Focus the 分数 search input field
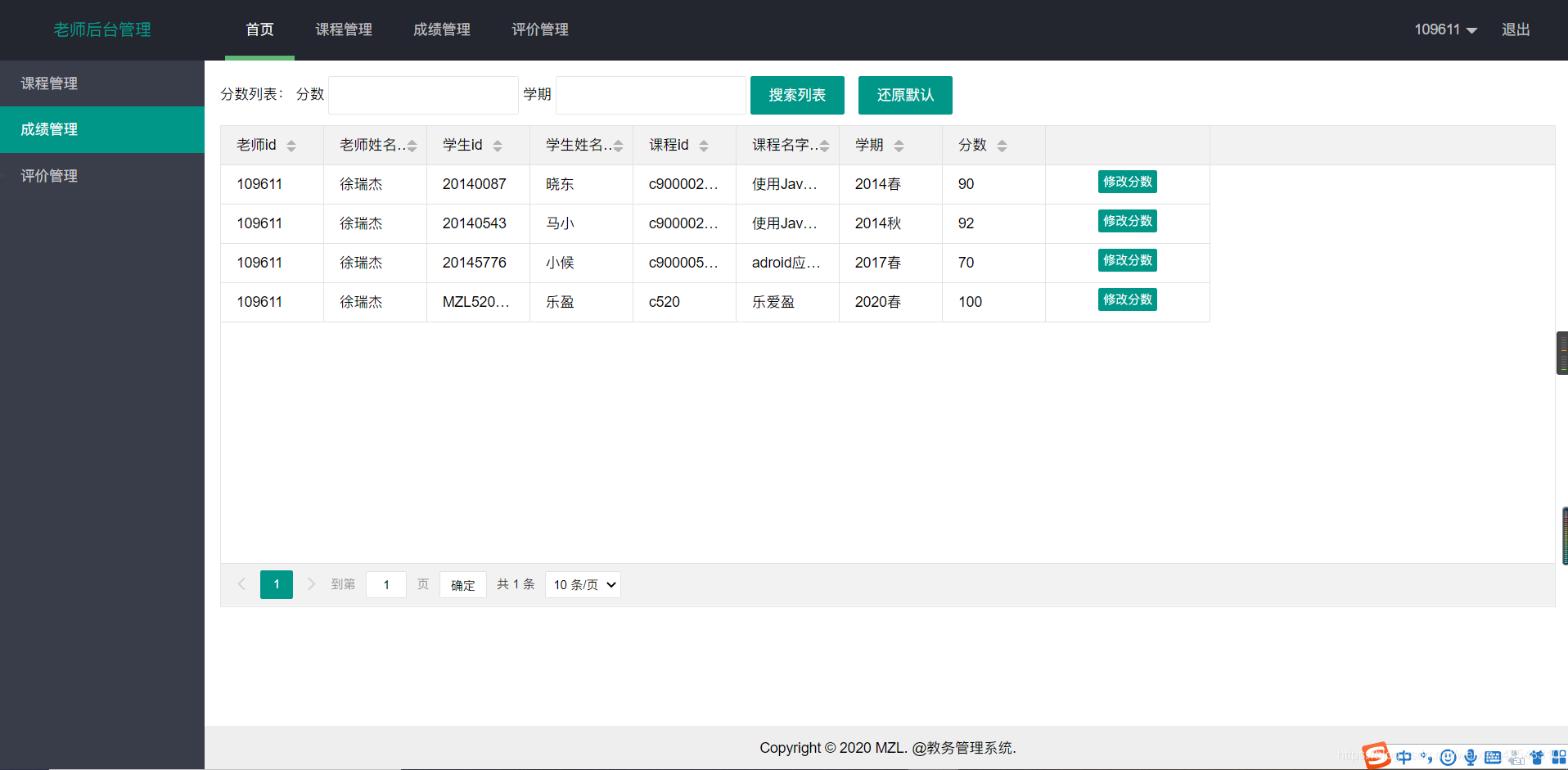 tap(423, 95)
